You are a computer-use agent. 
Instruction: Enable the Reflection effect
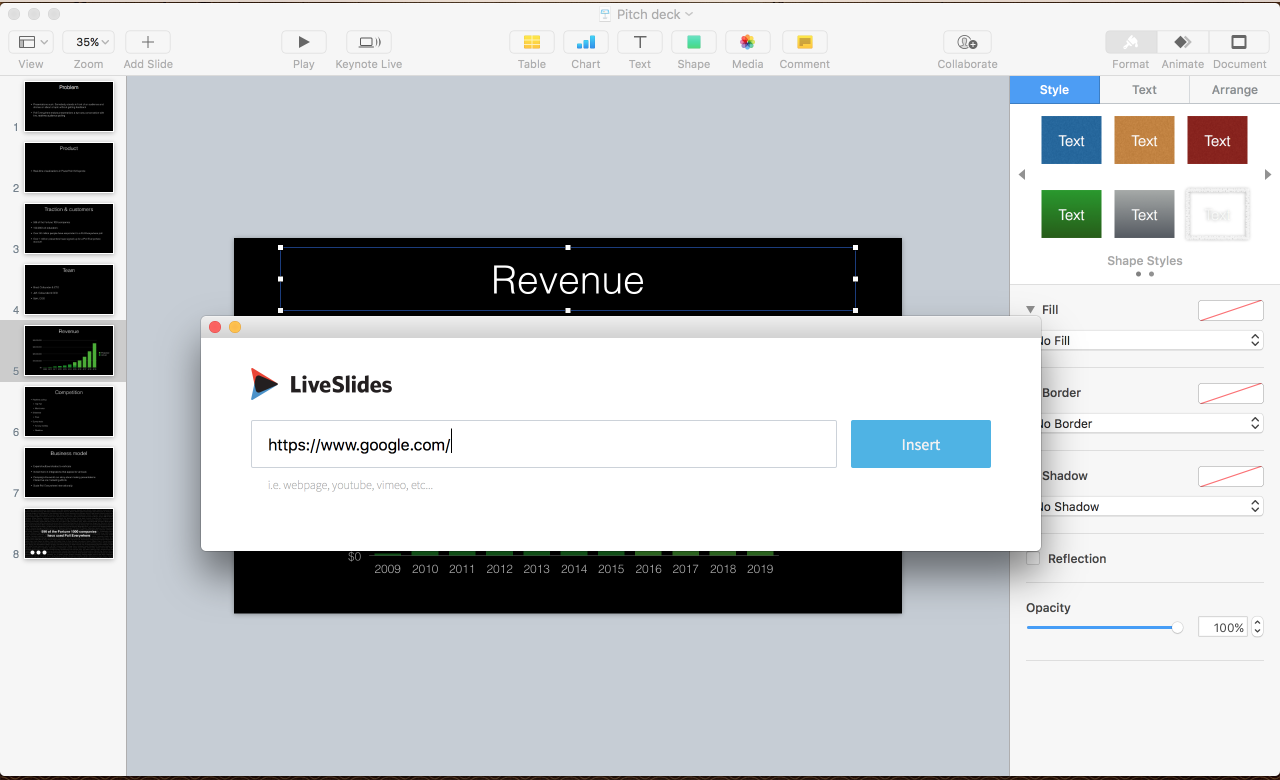coord(1033,558)
